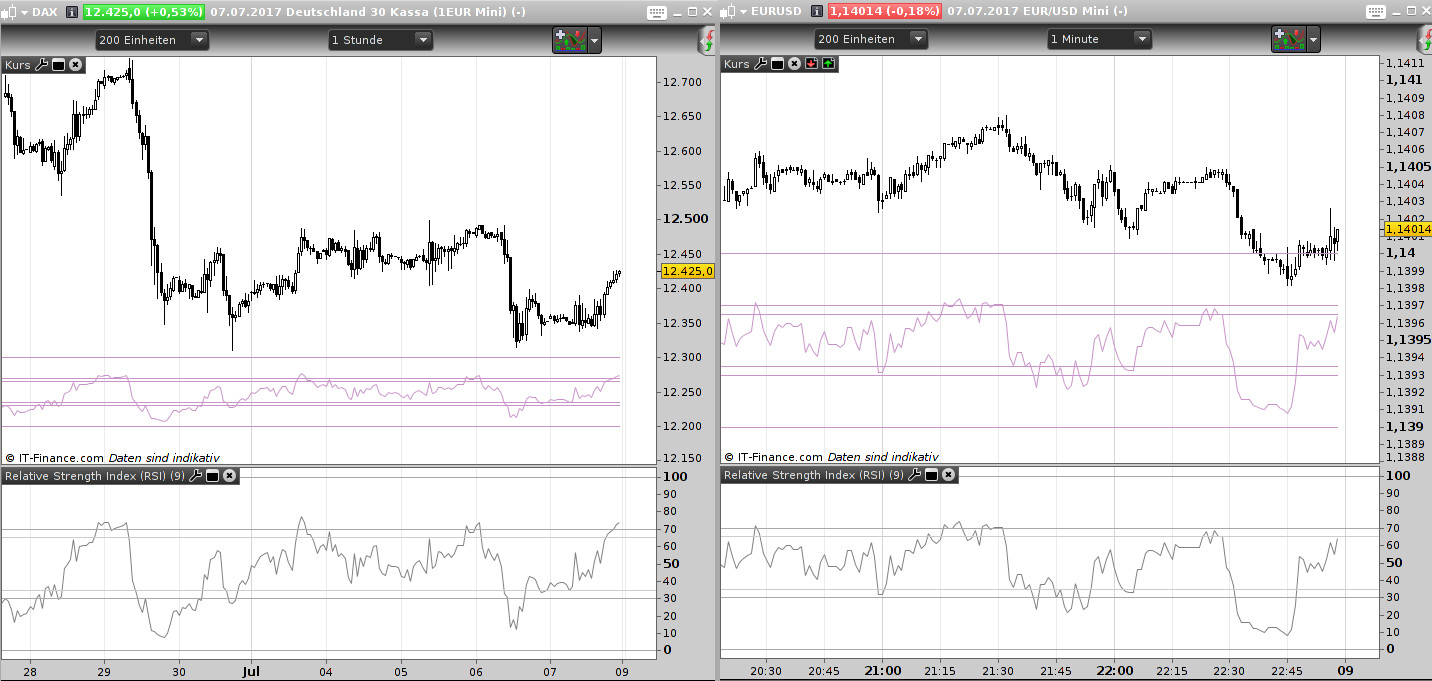Click the 22:00 marker on EURUSD axis
Image resolution: width=1432 pixels, height=681 pixels.
click(1114, 670)
